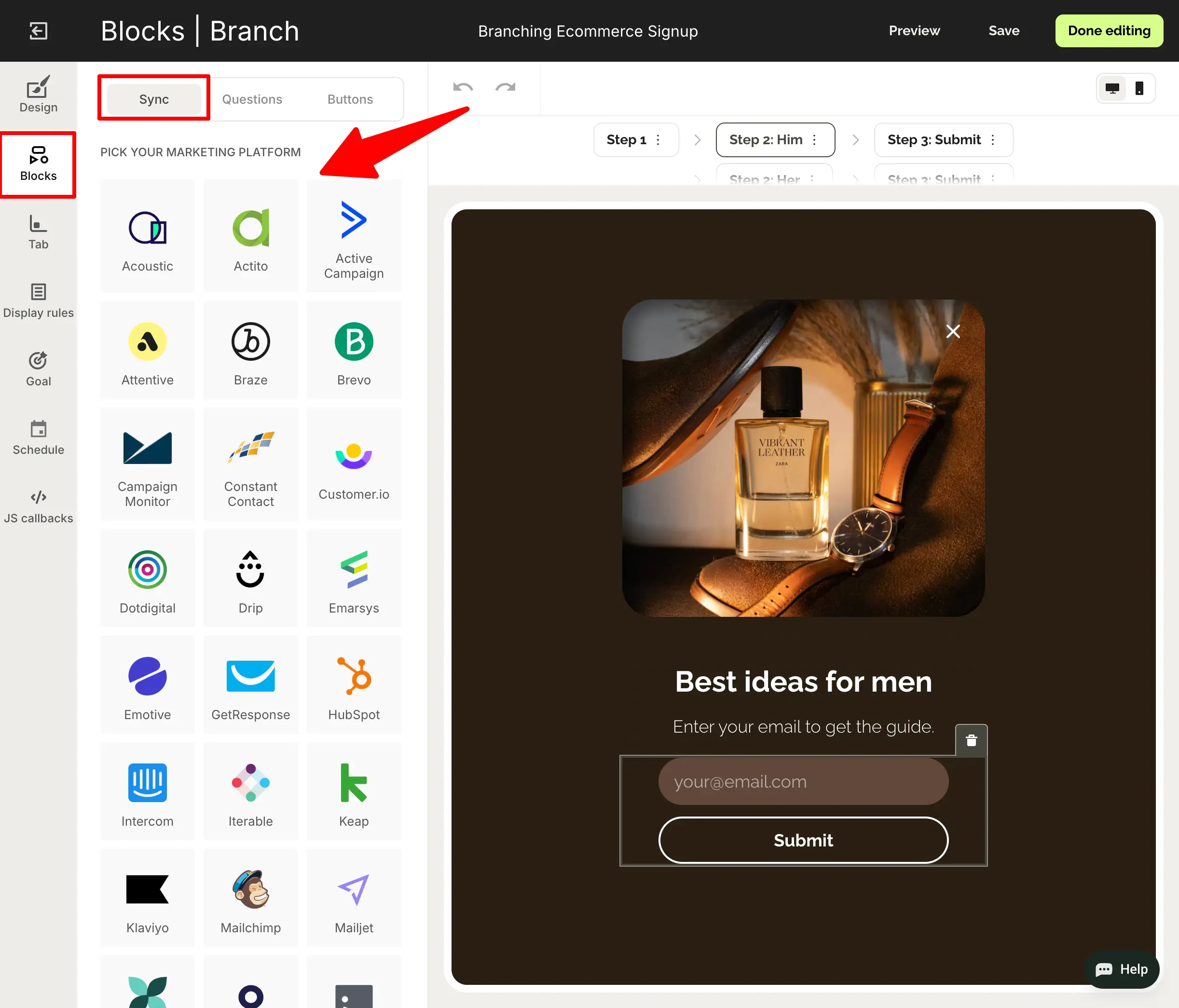Switch to the Buttons tab
This screenshot has width=1179, height=1008.
tap(350, 99)
